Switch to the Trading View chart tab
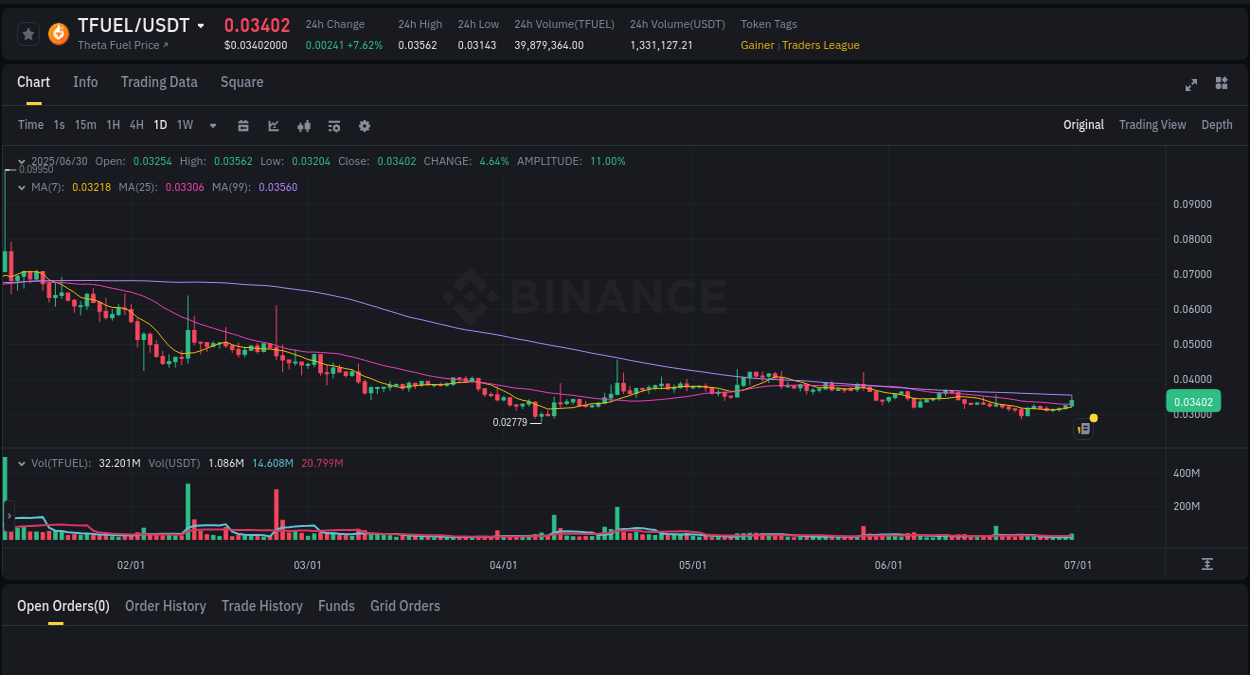The image size is (1250, 675). [1152, 125]
